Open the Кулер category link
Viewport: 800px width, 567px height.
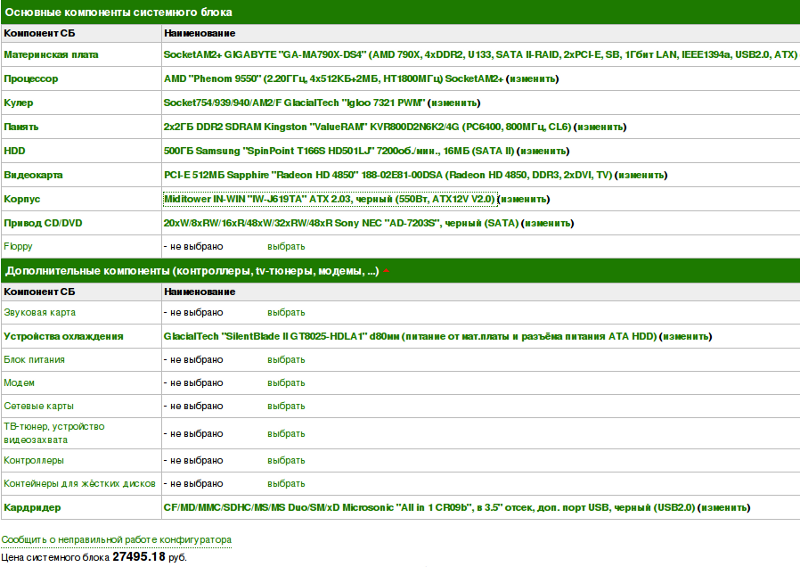coord(18,103)
